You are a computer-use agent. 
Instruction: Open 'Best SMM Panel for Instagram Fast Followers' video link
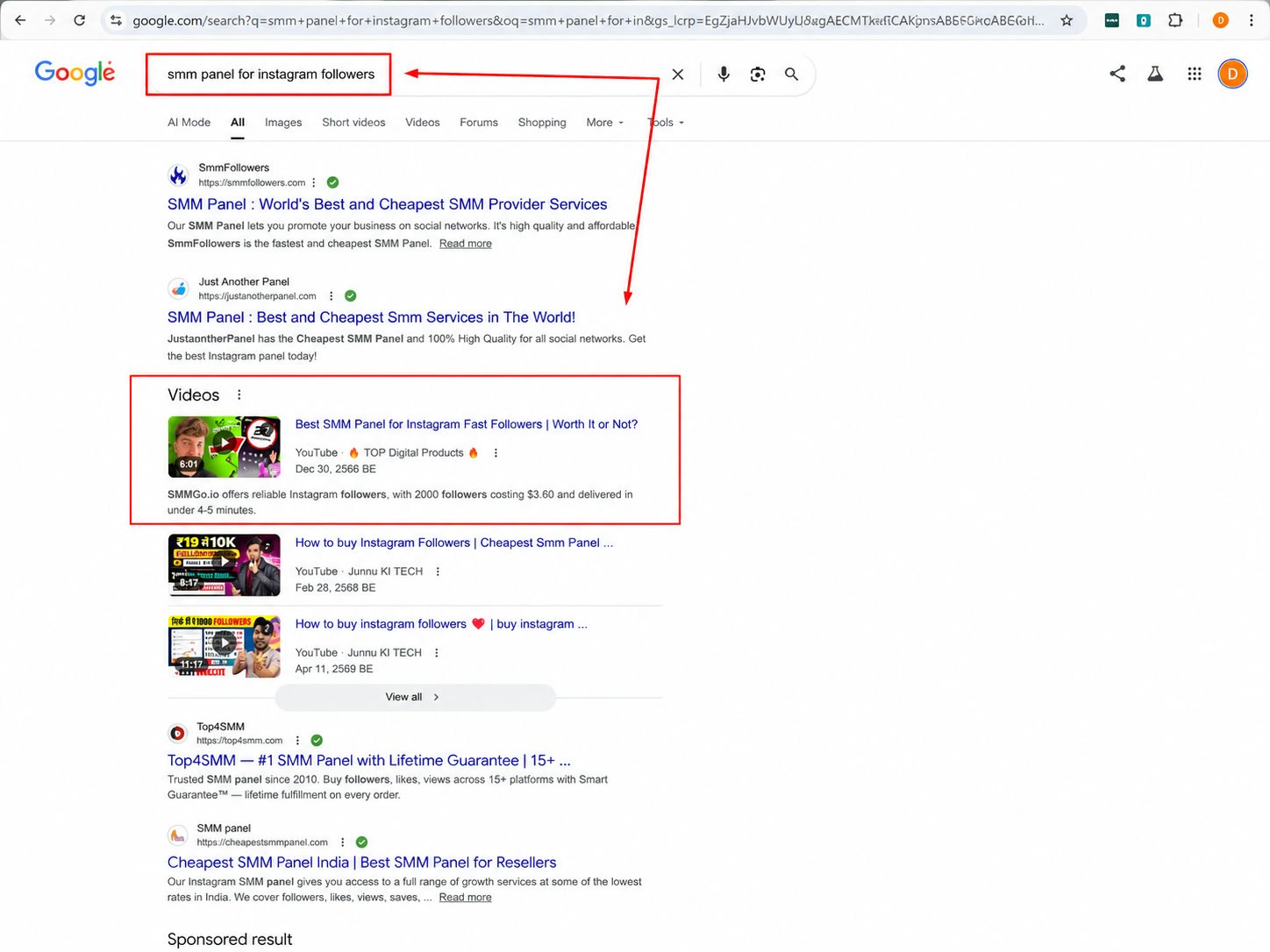click(467, 424)
